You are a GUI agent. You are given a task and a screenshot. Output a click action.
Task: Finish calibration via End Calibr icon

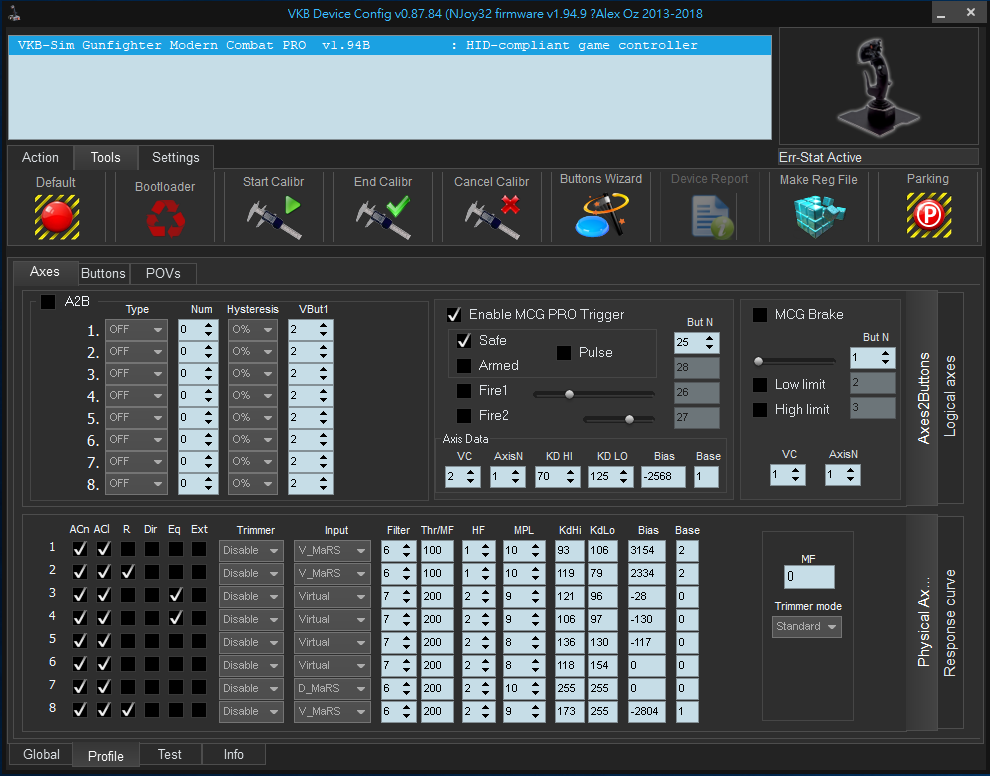(383, 217)
